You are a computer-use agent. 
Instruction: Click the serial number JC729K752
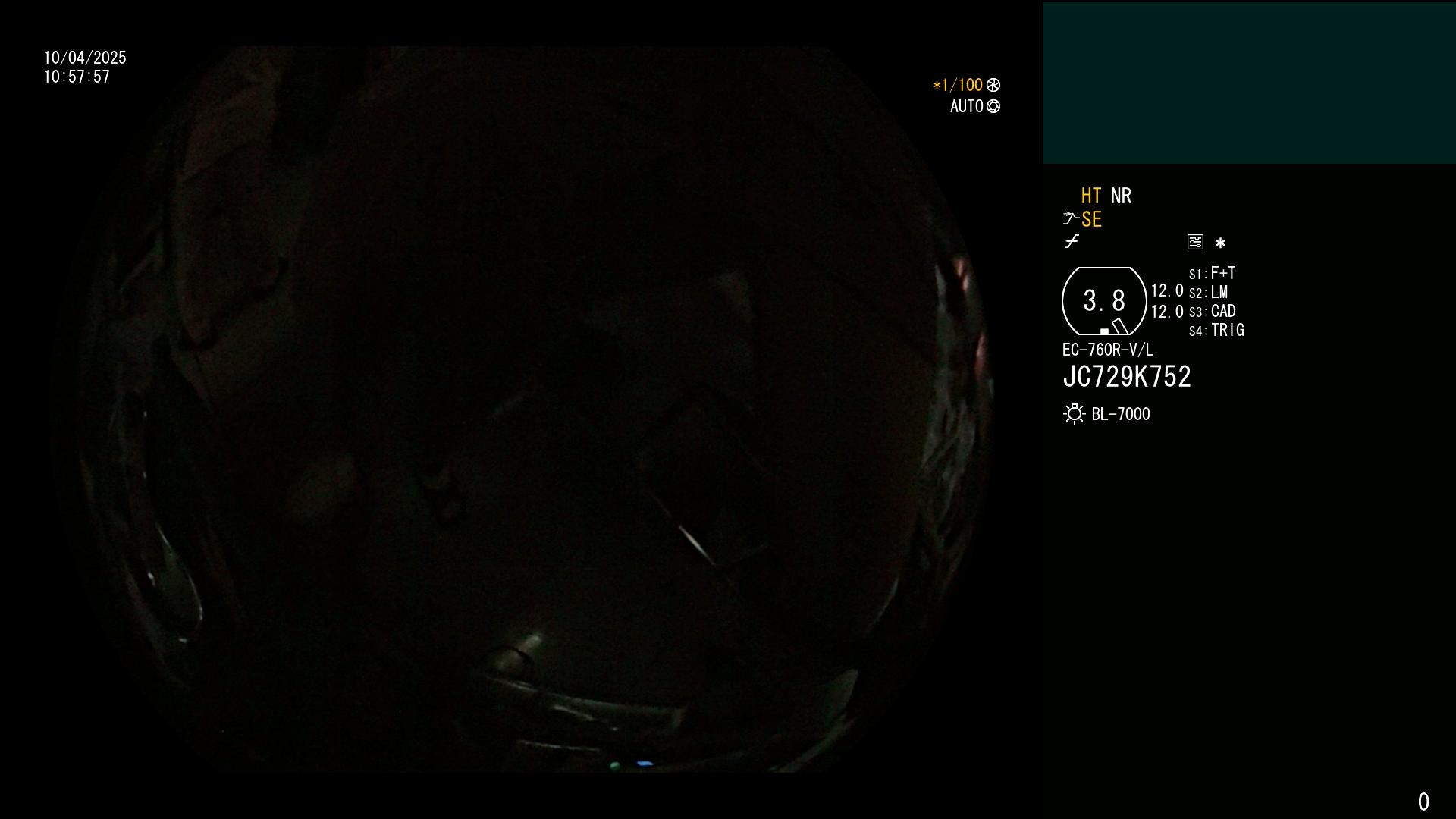(x=1127, y=377)
